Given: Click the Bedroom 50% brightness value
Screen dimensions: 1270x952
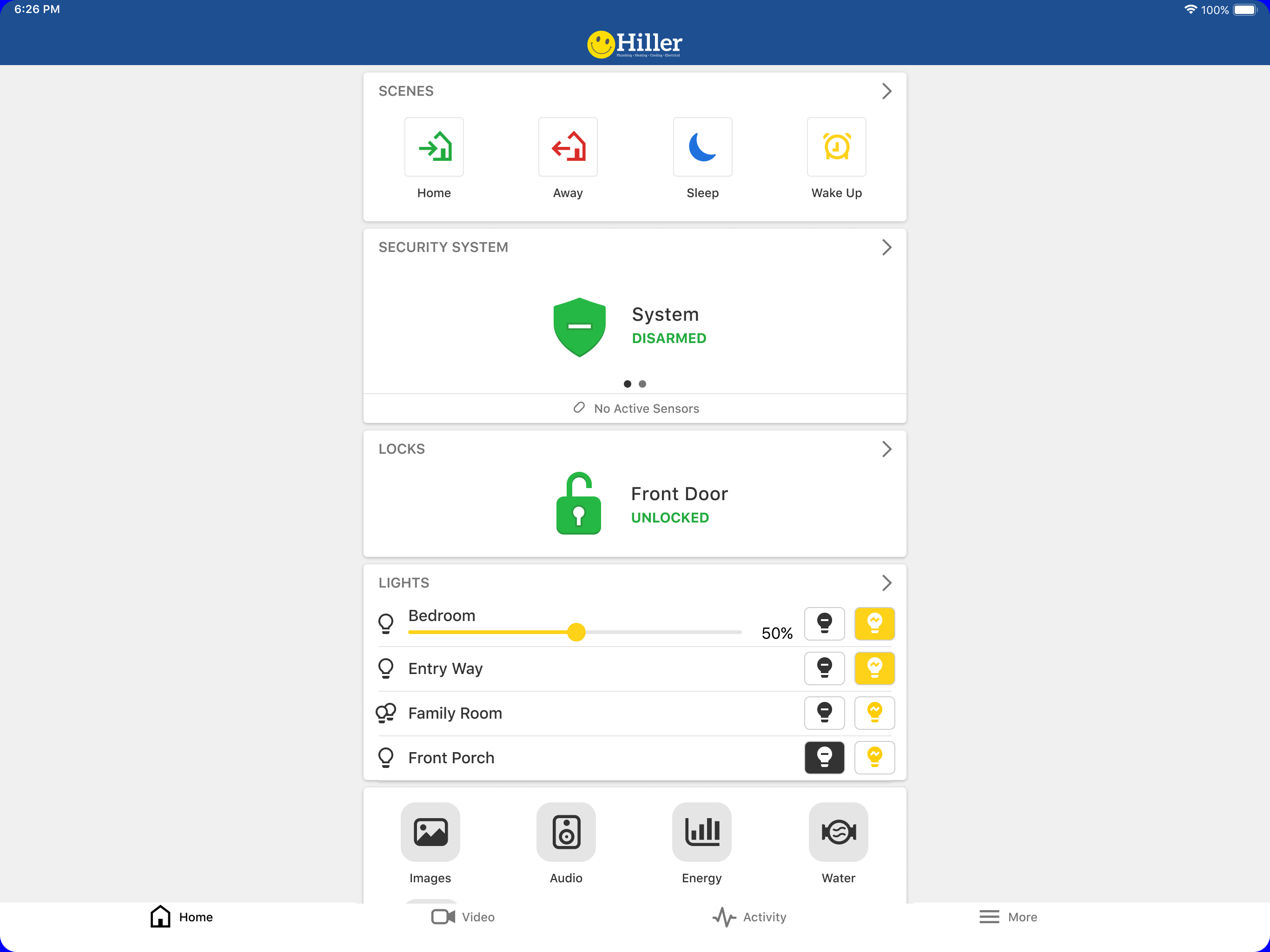Looking at the screenshot, I should [x=777, y=633].
